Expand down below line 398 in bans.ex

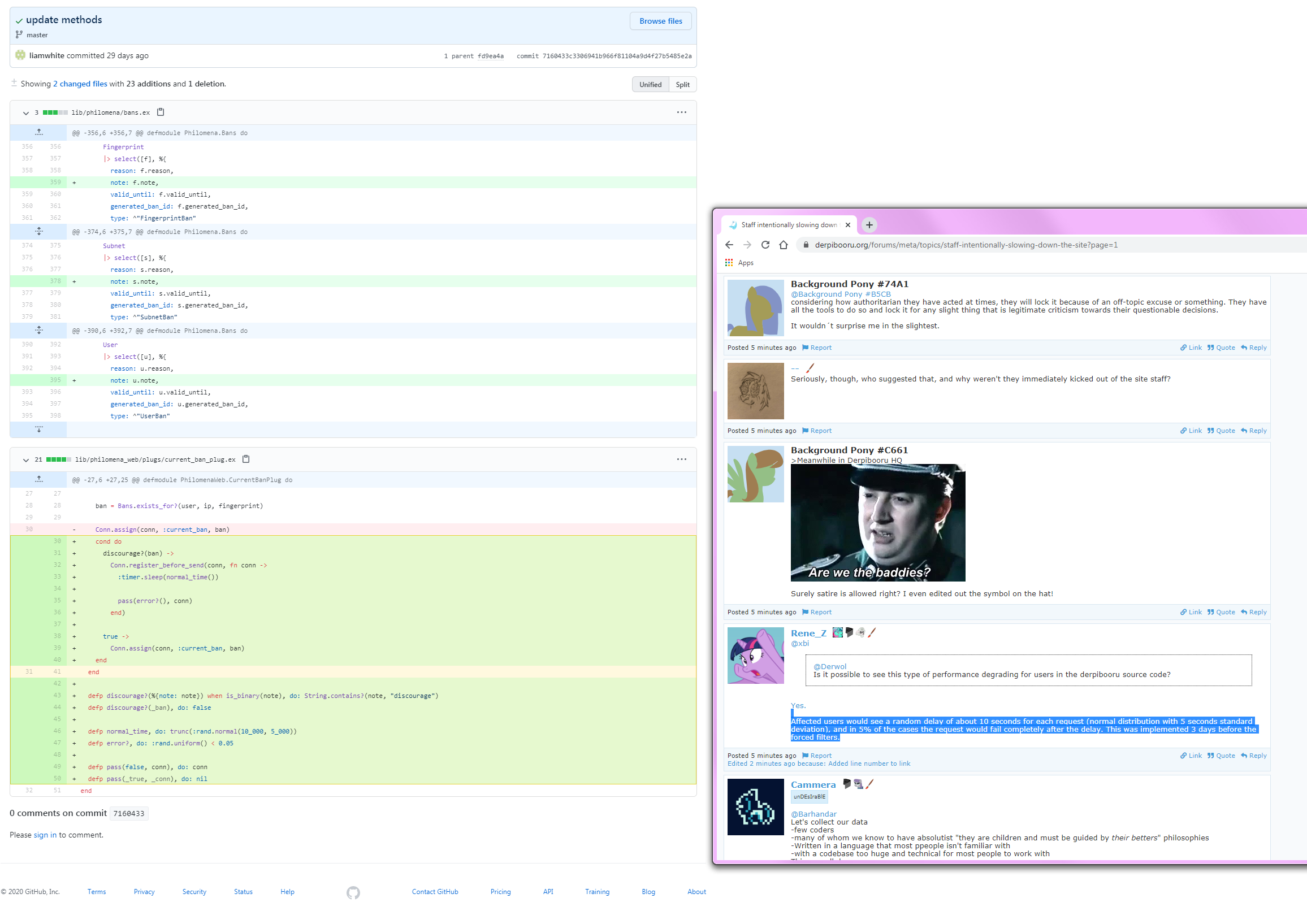coord(38,430)
